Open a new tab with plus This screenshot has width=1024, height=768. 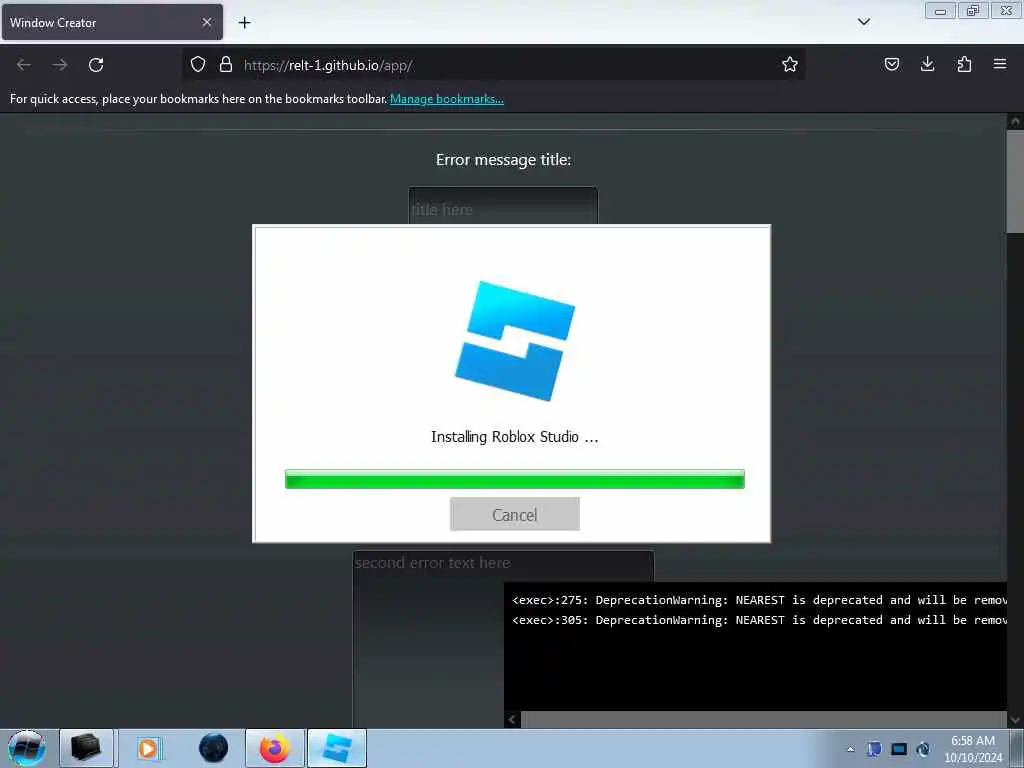[244, 23]
